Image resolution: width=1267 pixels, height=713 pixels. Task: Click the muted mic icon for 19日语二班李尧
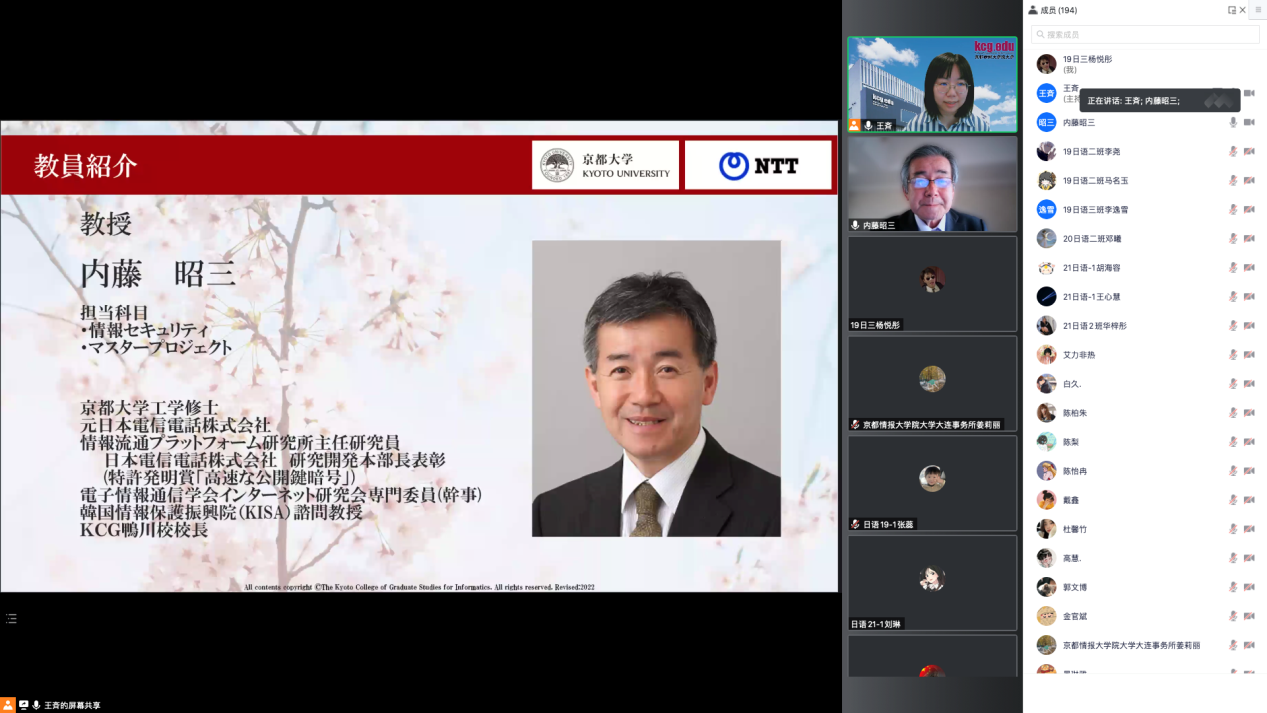pyautogui.click(x=1233, y=151)
